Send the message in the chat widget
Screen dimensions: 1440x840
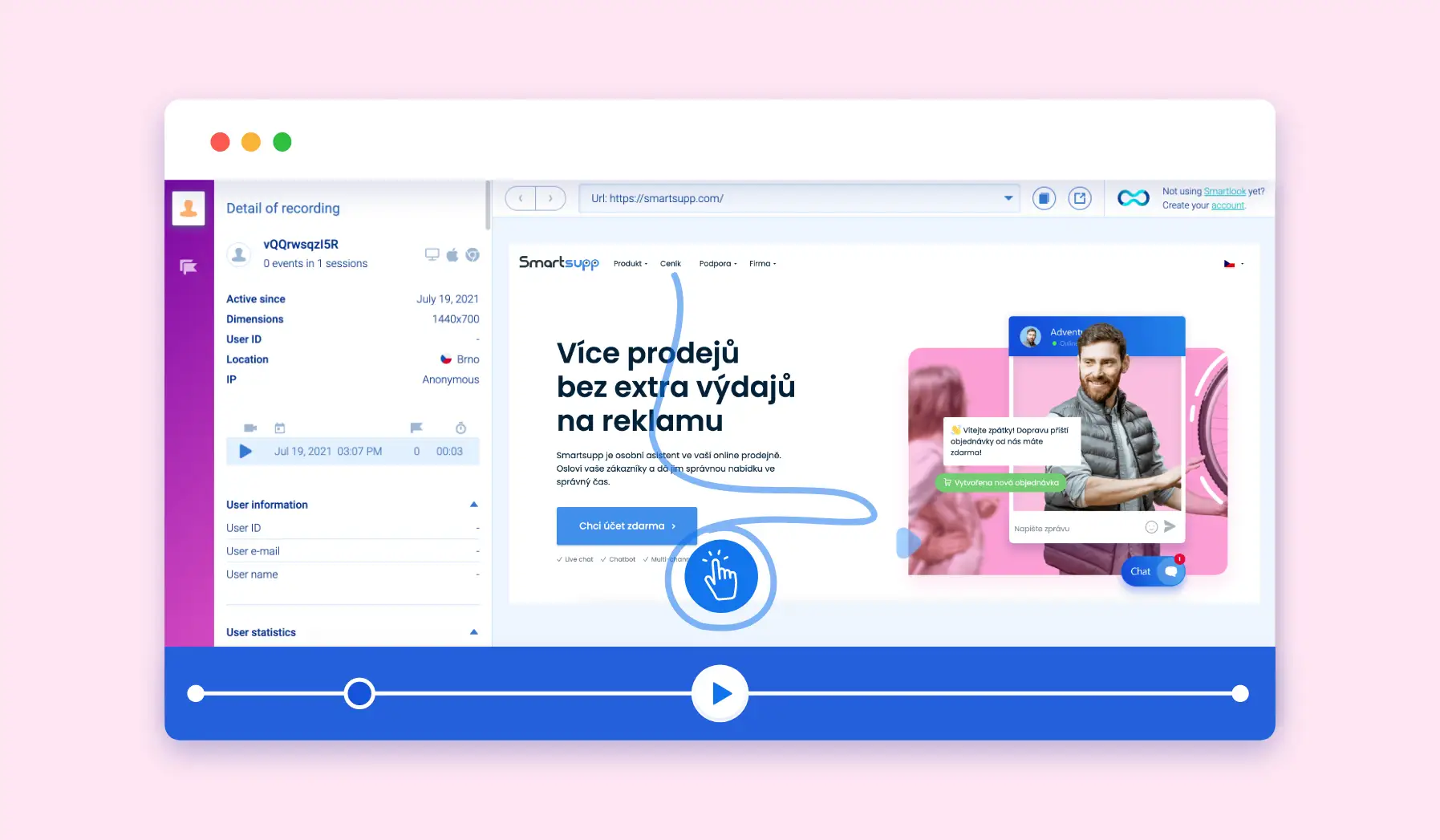click(1170, 526)
